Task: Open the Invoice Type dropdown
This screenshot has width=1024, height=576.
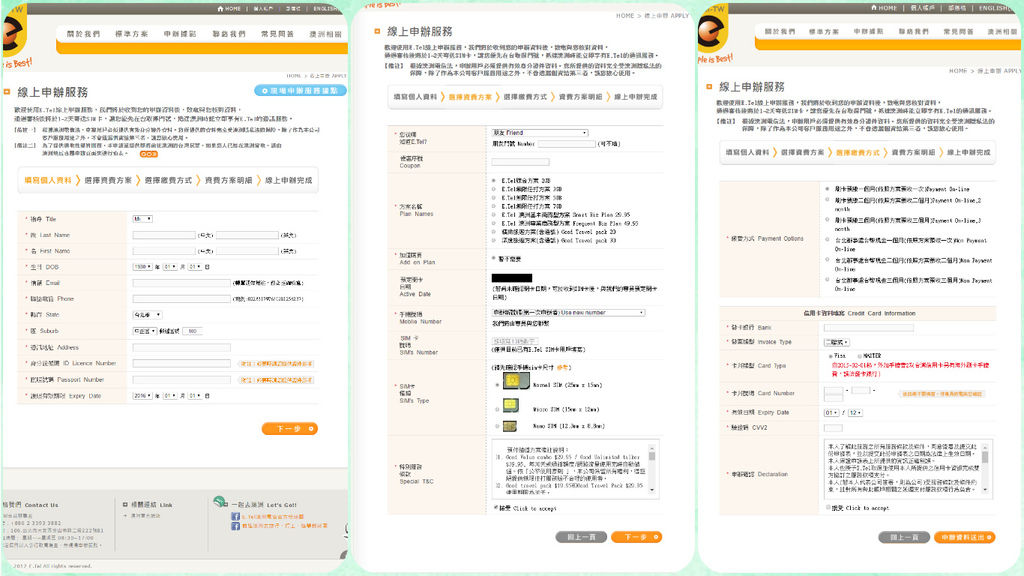Action: [837, 342]
